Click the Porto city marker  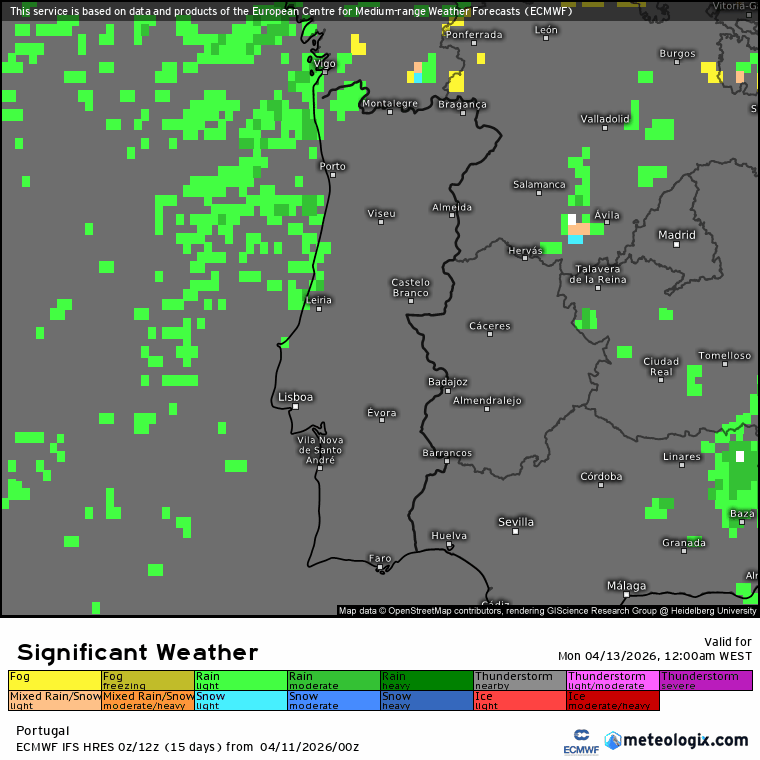pyautogui.click(x=333, y=175)
